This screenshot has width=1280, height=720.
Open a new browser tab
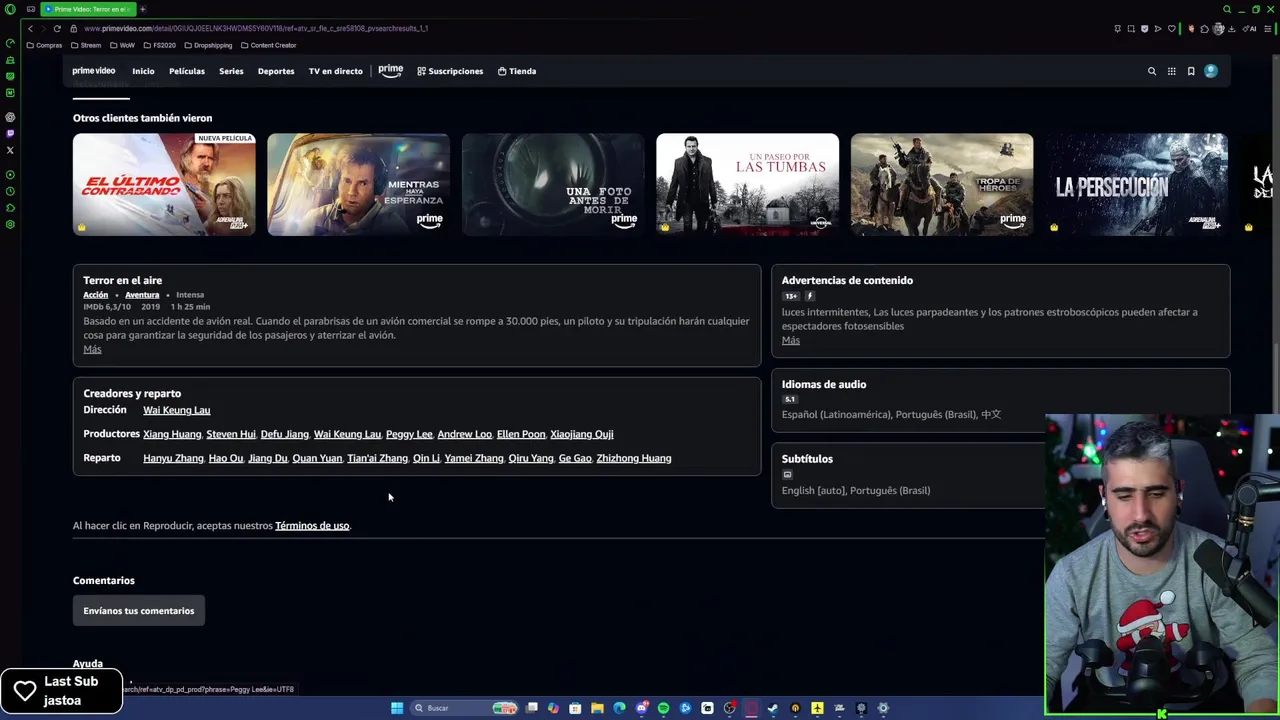click(x=143, y=9)
